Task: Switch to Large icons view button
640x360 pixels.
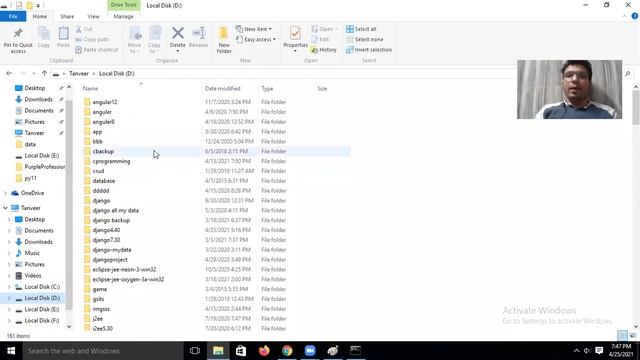Action: pyautogui.click(x=633, y=336)
